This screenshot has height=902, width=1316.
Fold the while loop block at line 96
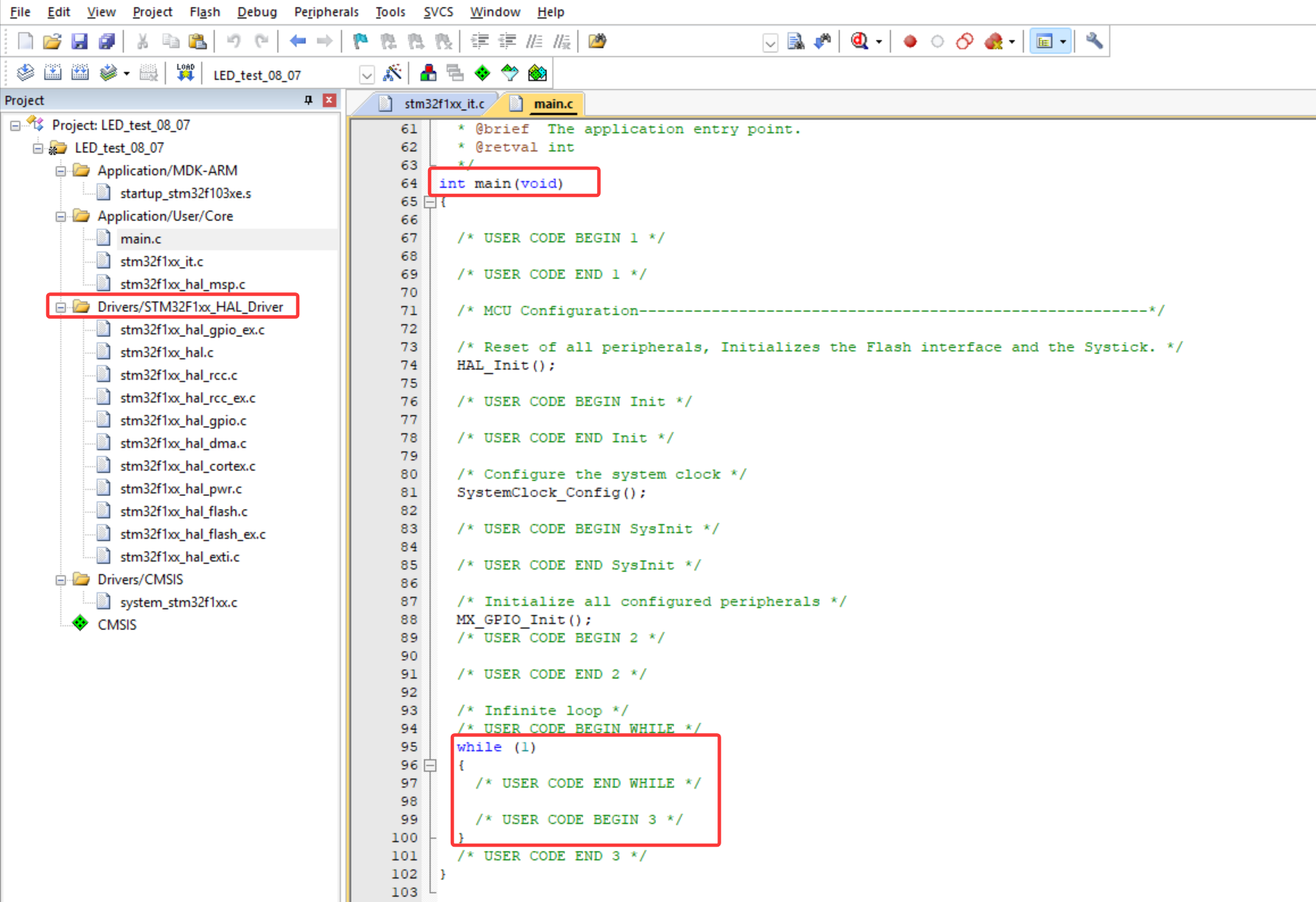pyautogui.click(x=430, y=766)
